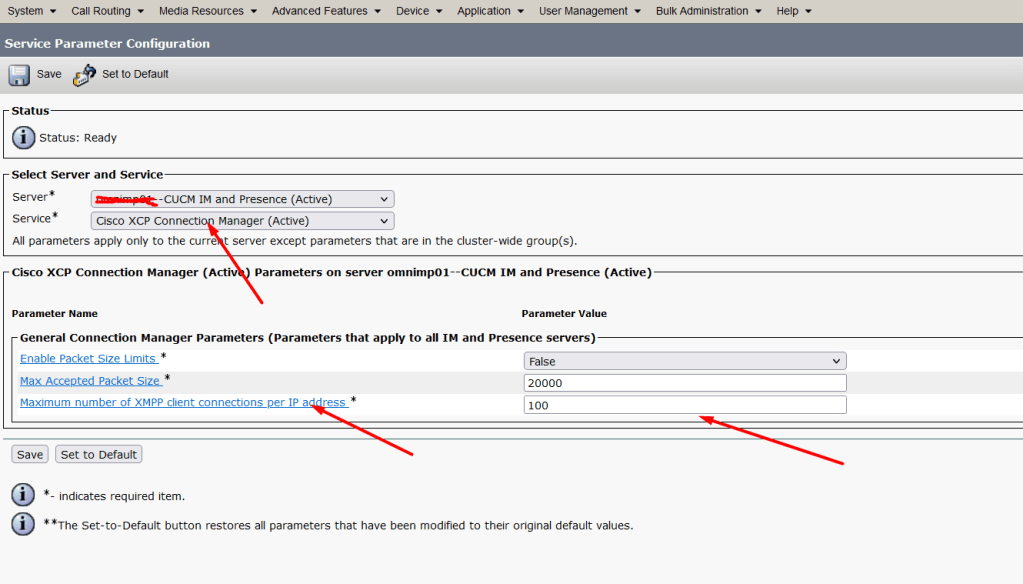The width and height of the screenshot is (1023, 584).
Task: Open Max Accepted Packet Size parameter link
Action: point(90,381)
